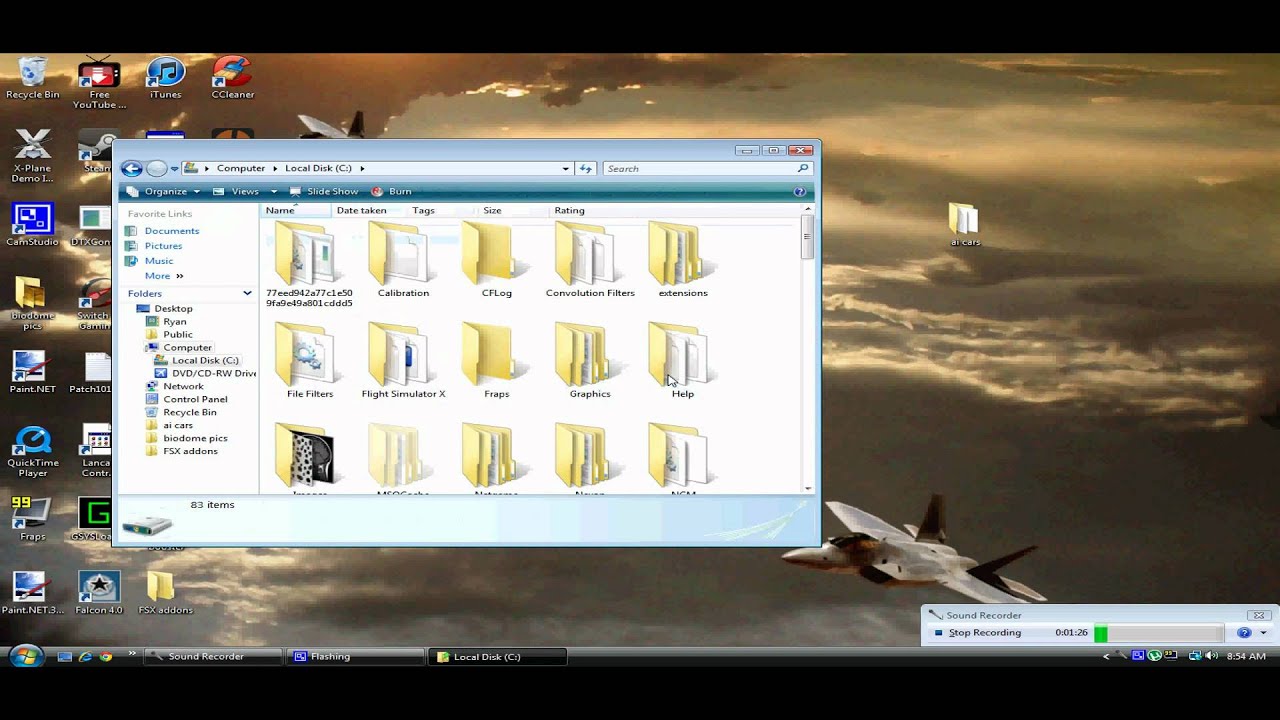The image size is (1280, 720).
Task: Click the Slide Show toolbar button
Action: coord(323,191)
